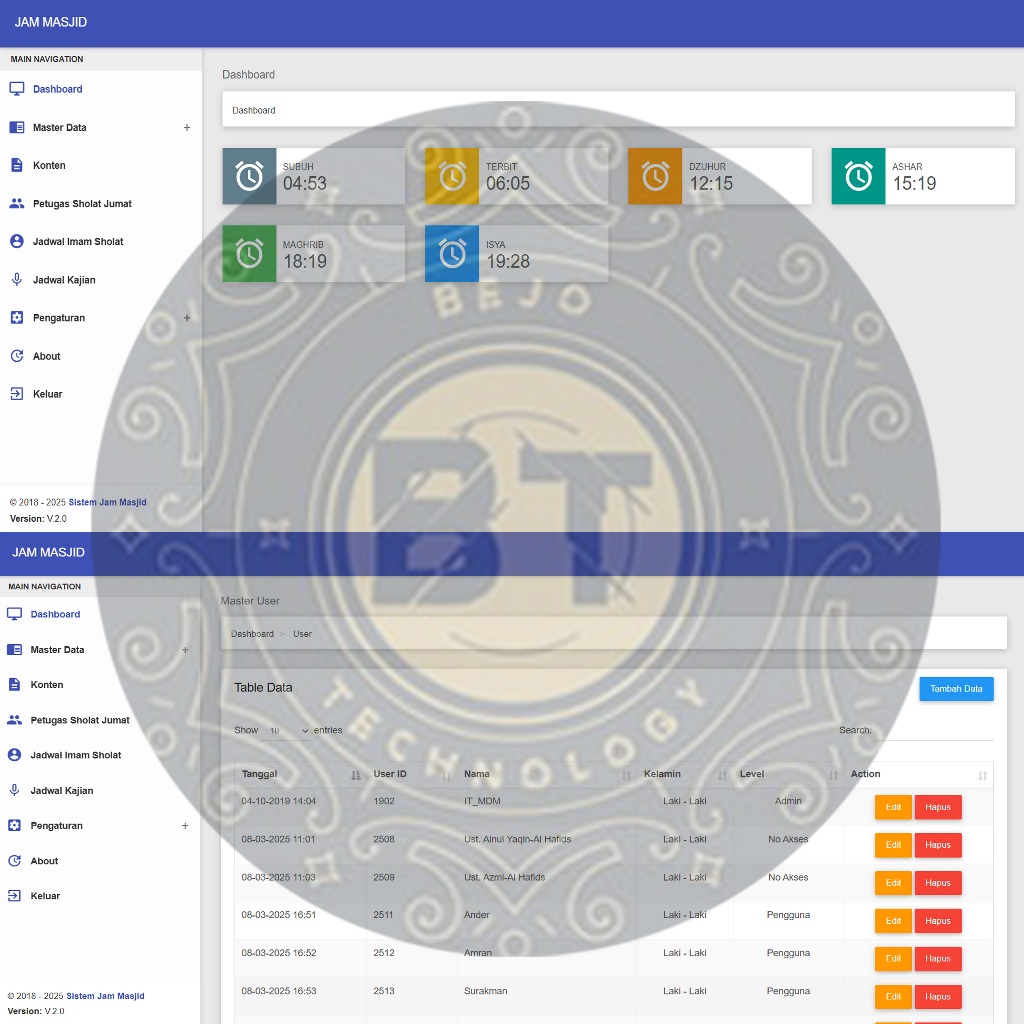Click the Subuh time 04:53
Image resolution: width=1024 pixels, height=1024 pixels.
[x=304, y=184]
